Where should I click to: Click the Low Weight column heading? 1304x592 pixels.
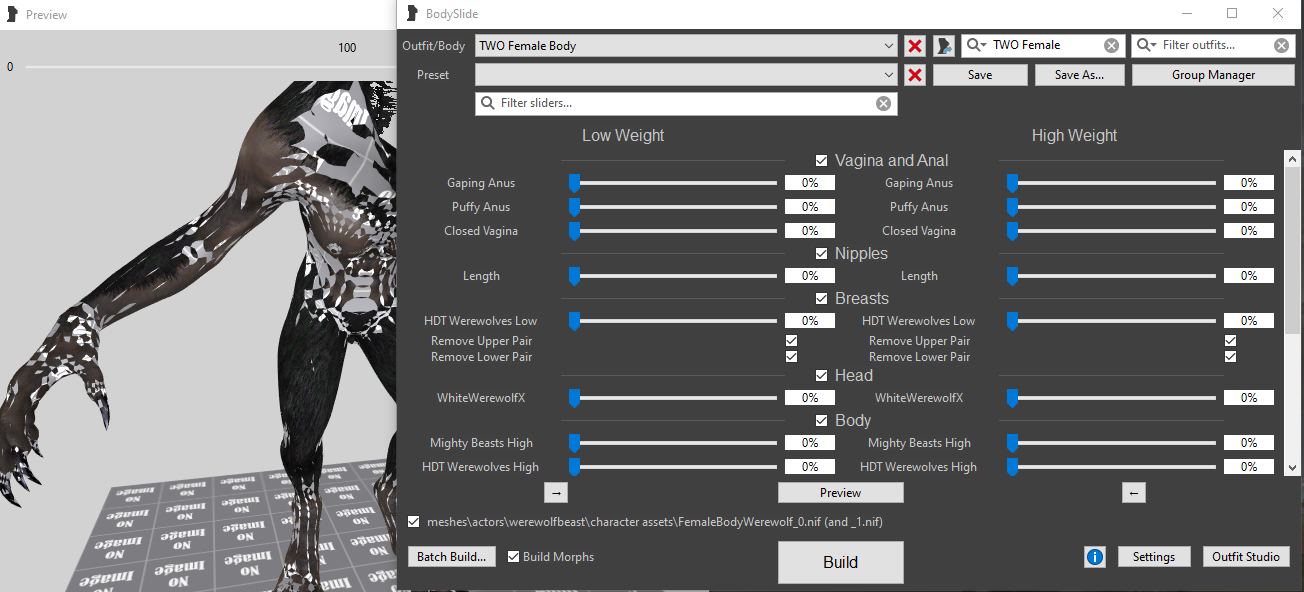coord(623,136)
